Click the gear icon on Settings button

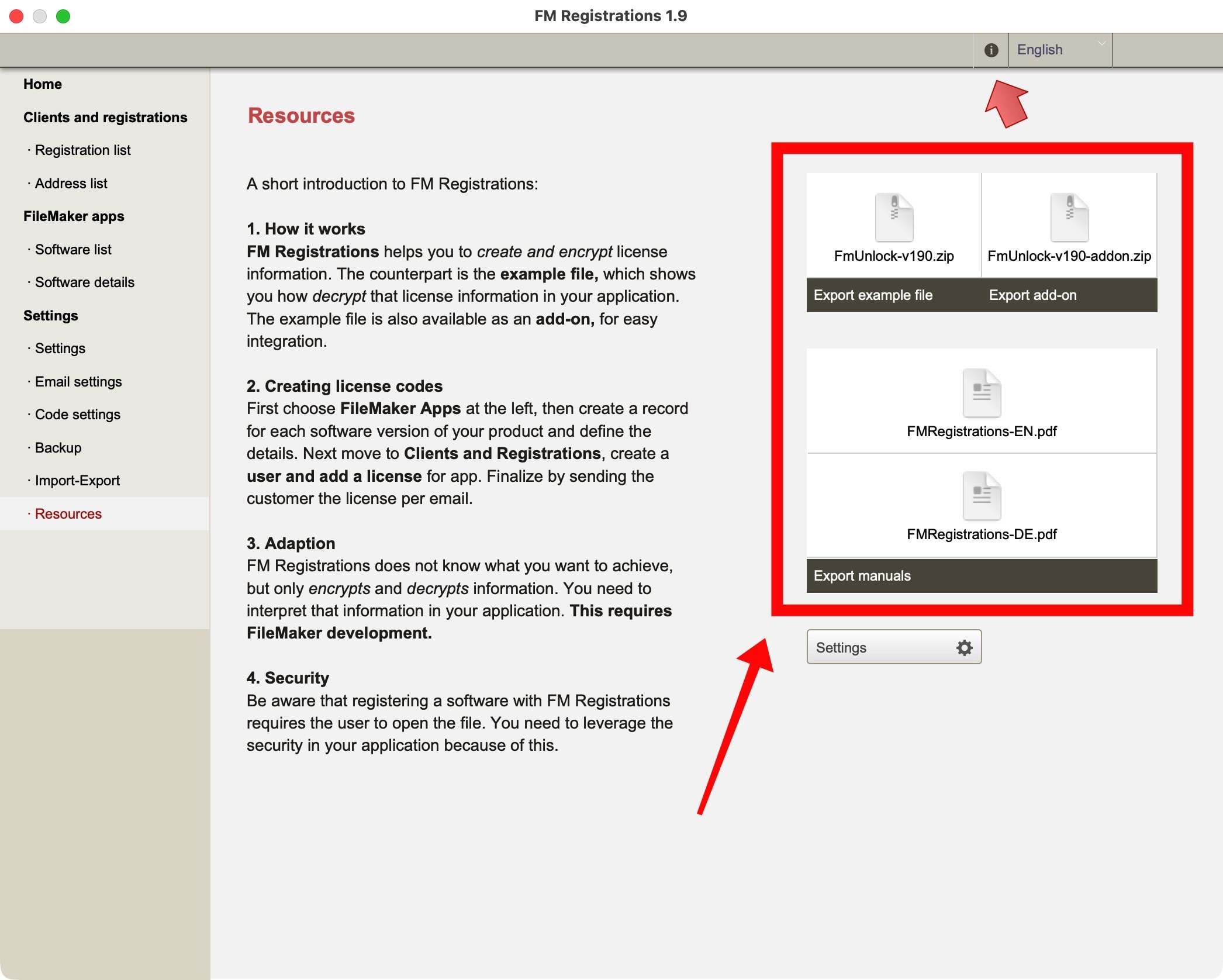(964, 647)
